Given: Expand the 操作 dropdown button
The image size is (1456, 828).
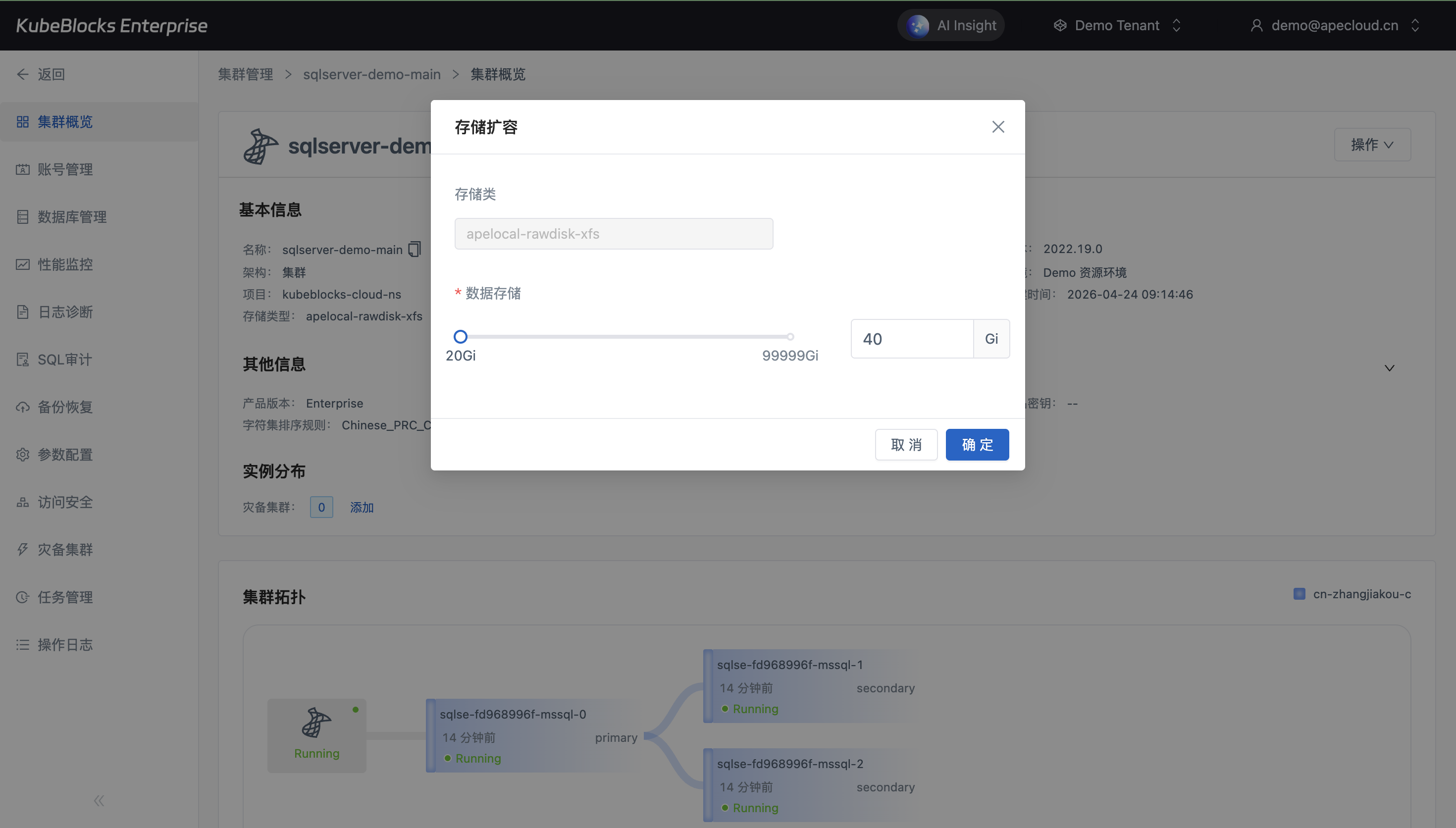Looking at the screenshot, I should click(1372, 145).
